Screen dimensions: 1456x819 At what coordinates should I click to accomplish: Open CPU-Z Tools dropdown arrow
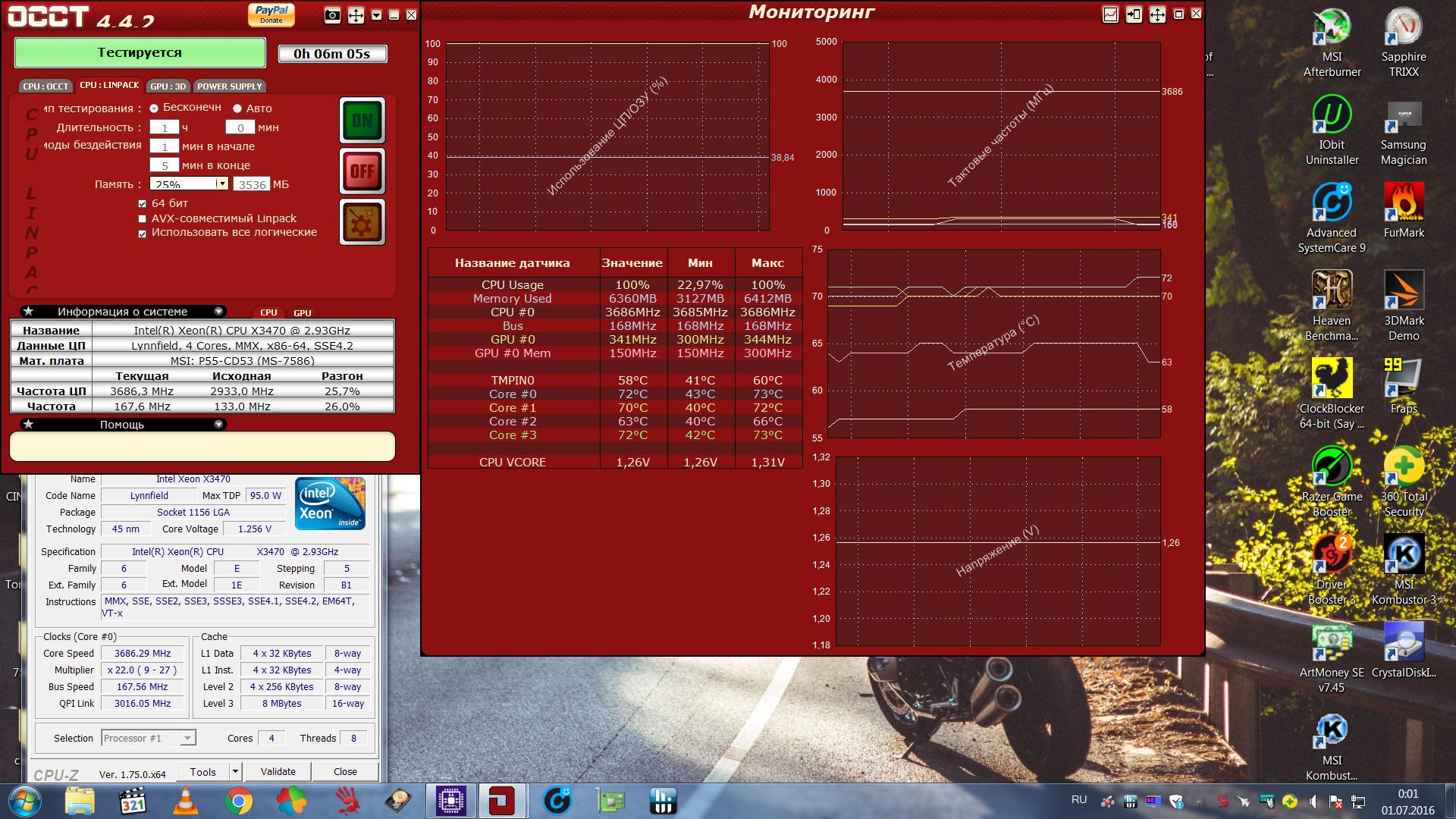click(x=235, y=772)
